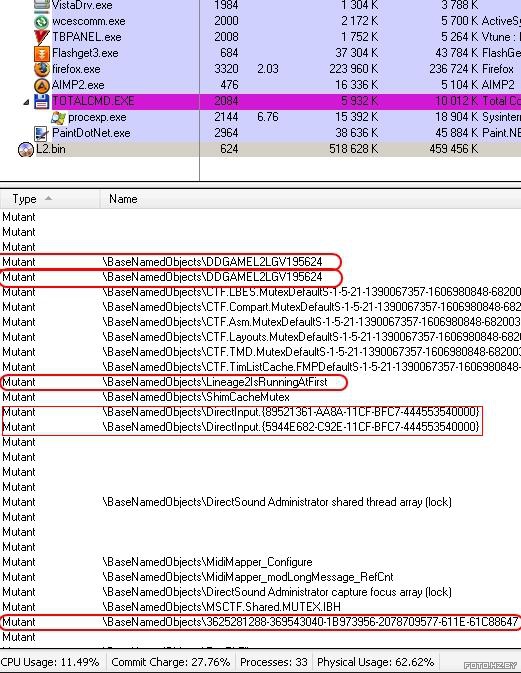Viewport: 521px width, 673px height.
Task: Select the AIMP2.exe process name
Action: [78, 85]
